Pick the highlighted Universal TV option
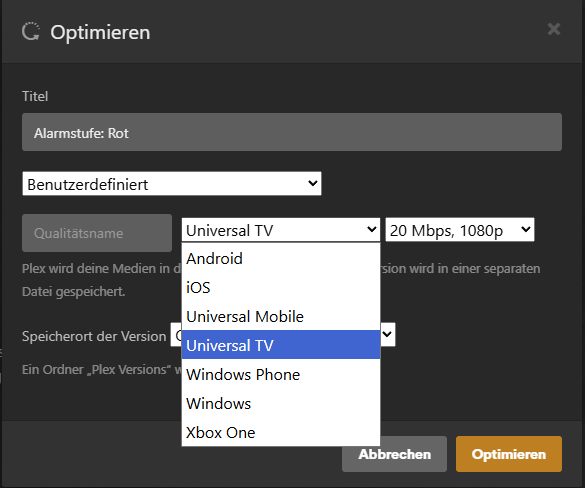585x488 pixels. pyautogui.click(x=281, y=345)
